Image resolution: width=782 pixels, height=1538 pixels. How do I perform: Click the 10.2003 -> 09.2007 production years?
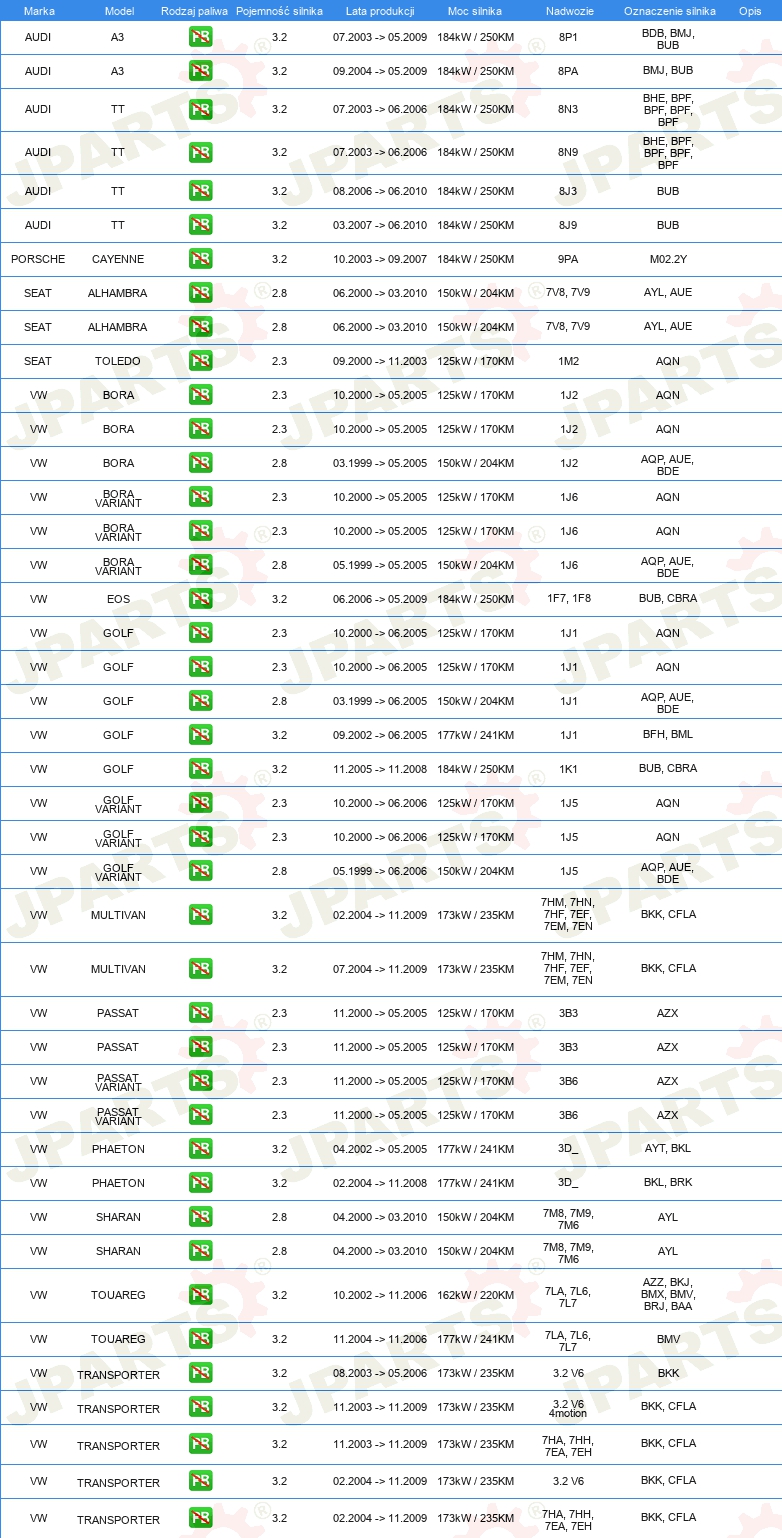[380, 259]
